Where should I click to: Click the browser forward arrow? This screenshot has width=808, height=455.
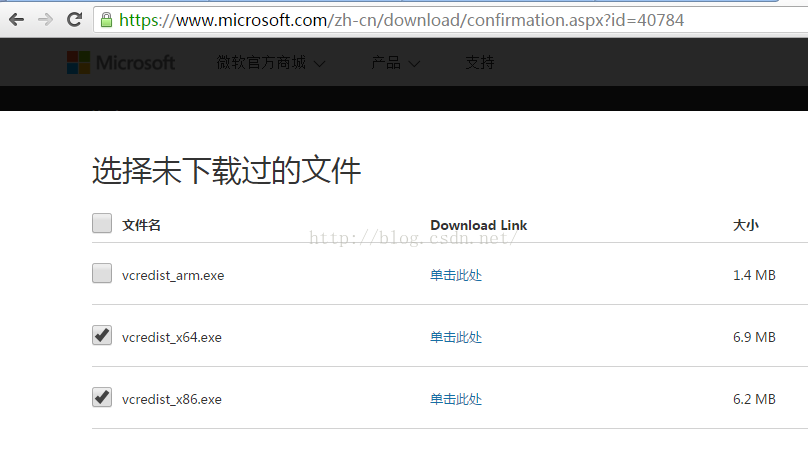tap(45, 20)
